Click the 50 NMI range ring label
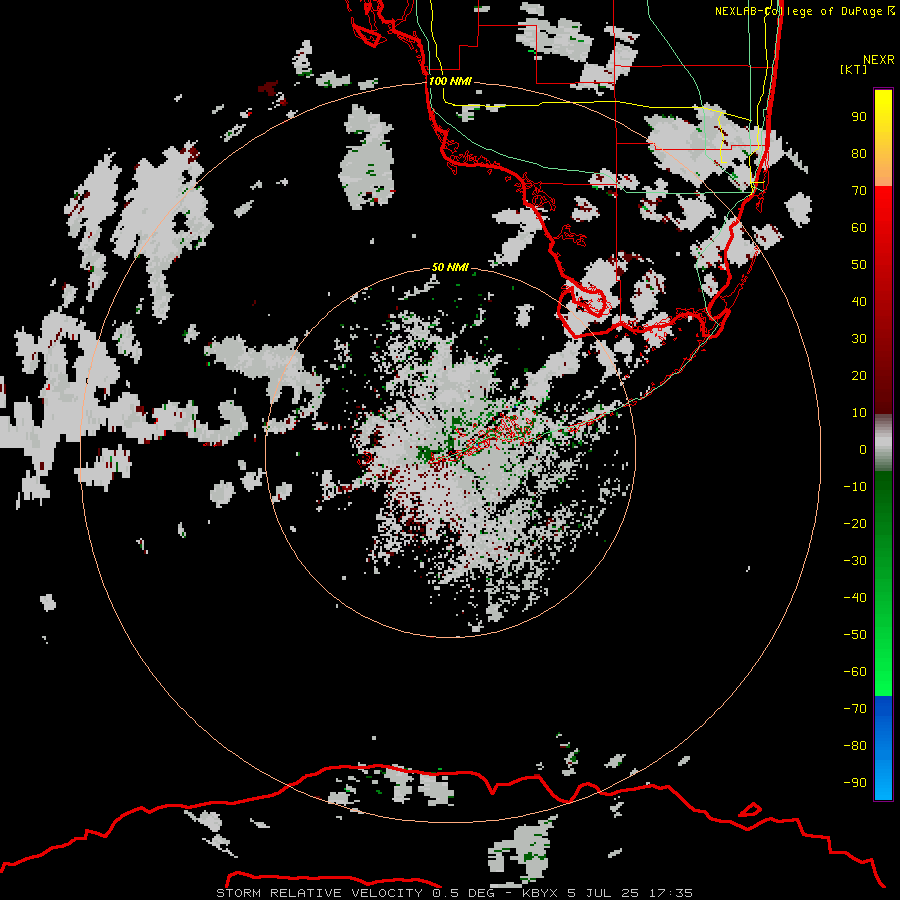This screenshot has width=900, height=900. click(x=450, y=267)
